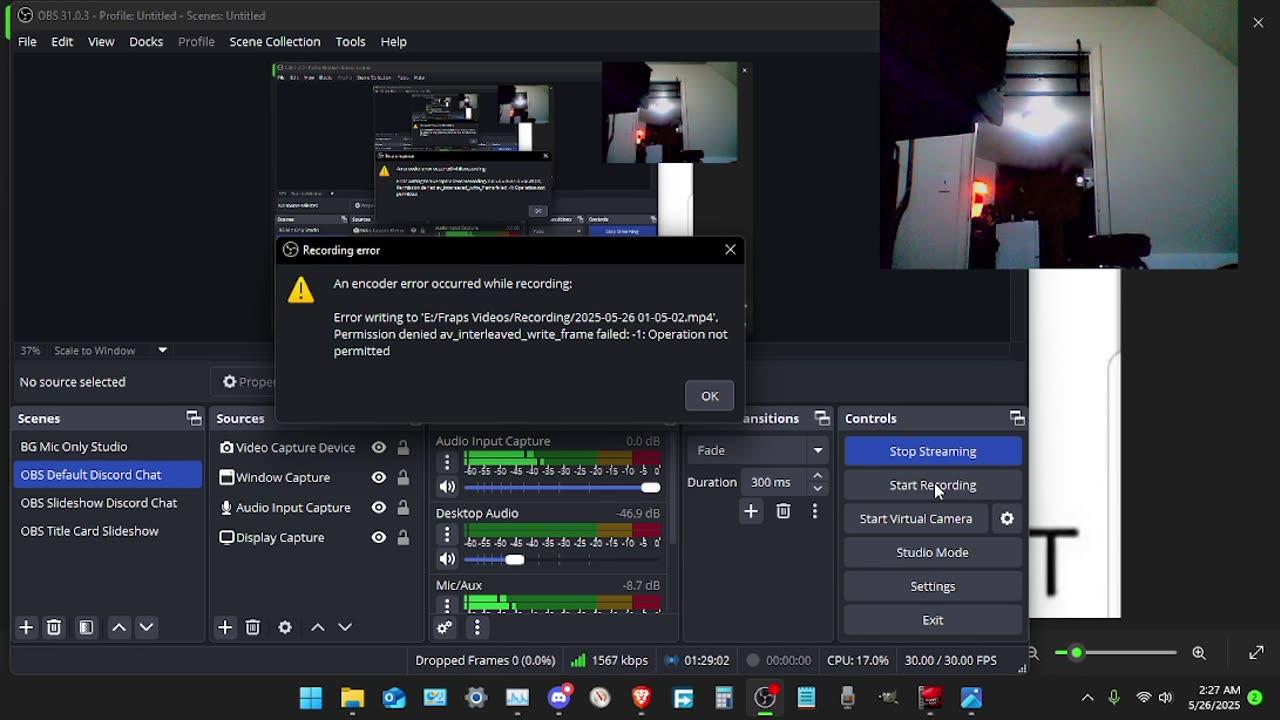
Task: Open the View menu
Action: 101,42
